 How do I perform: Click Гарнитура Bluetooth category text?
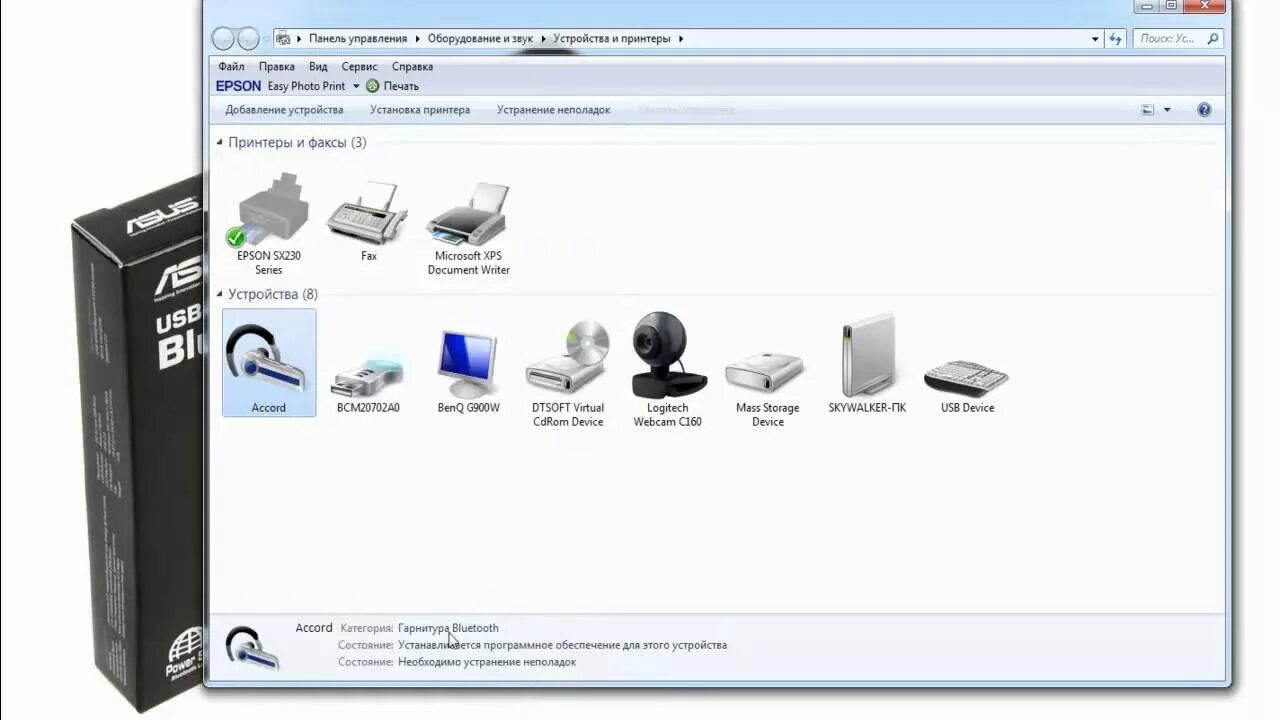click(448, 628)
